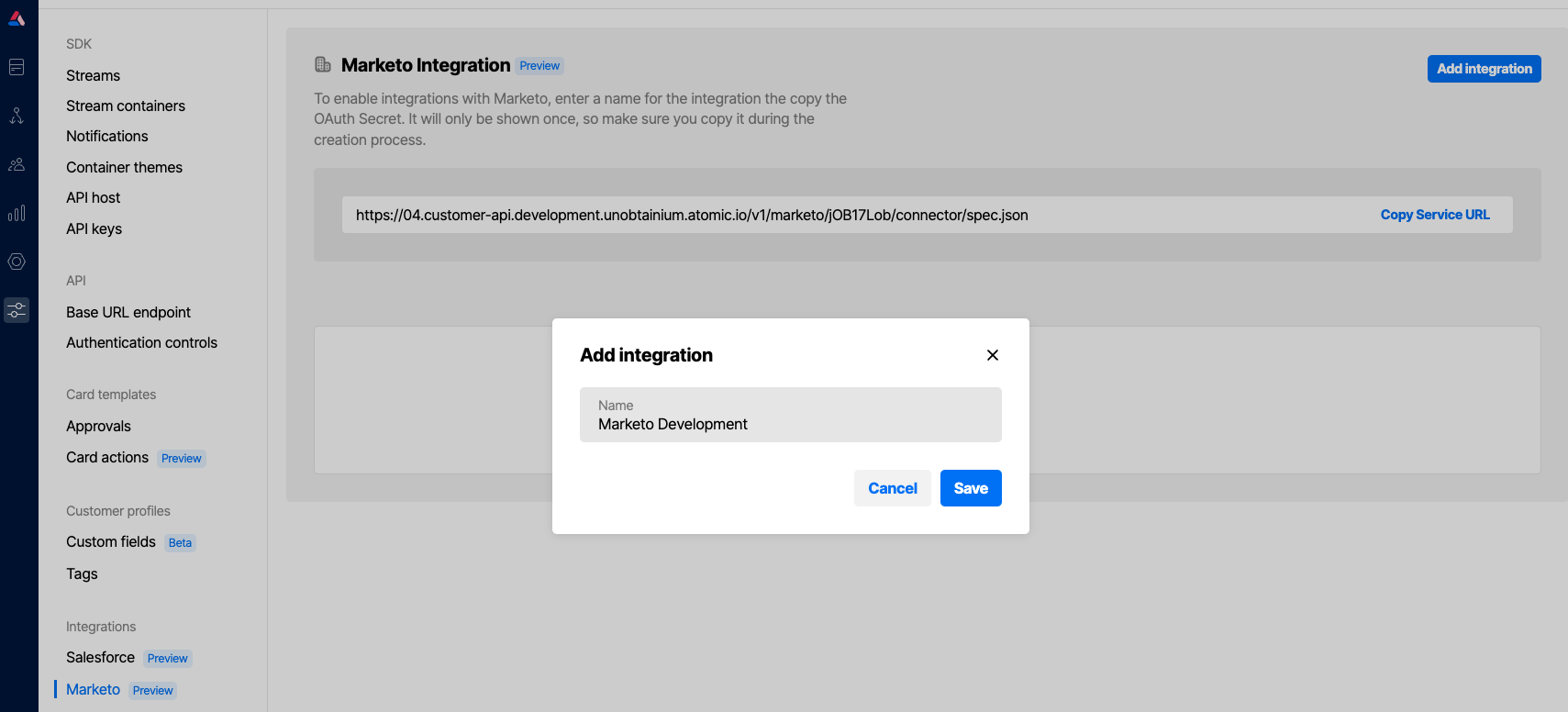Open Authentication controls page

pos(141,342)
